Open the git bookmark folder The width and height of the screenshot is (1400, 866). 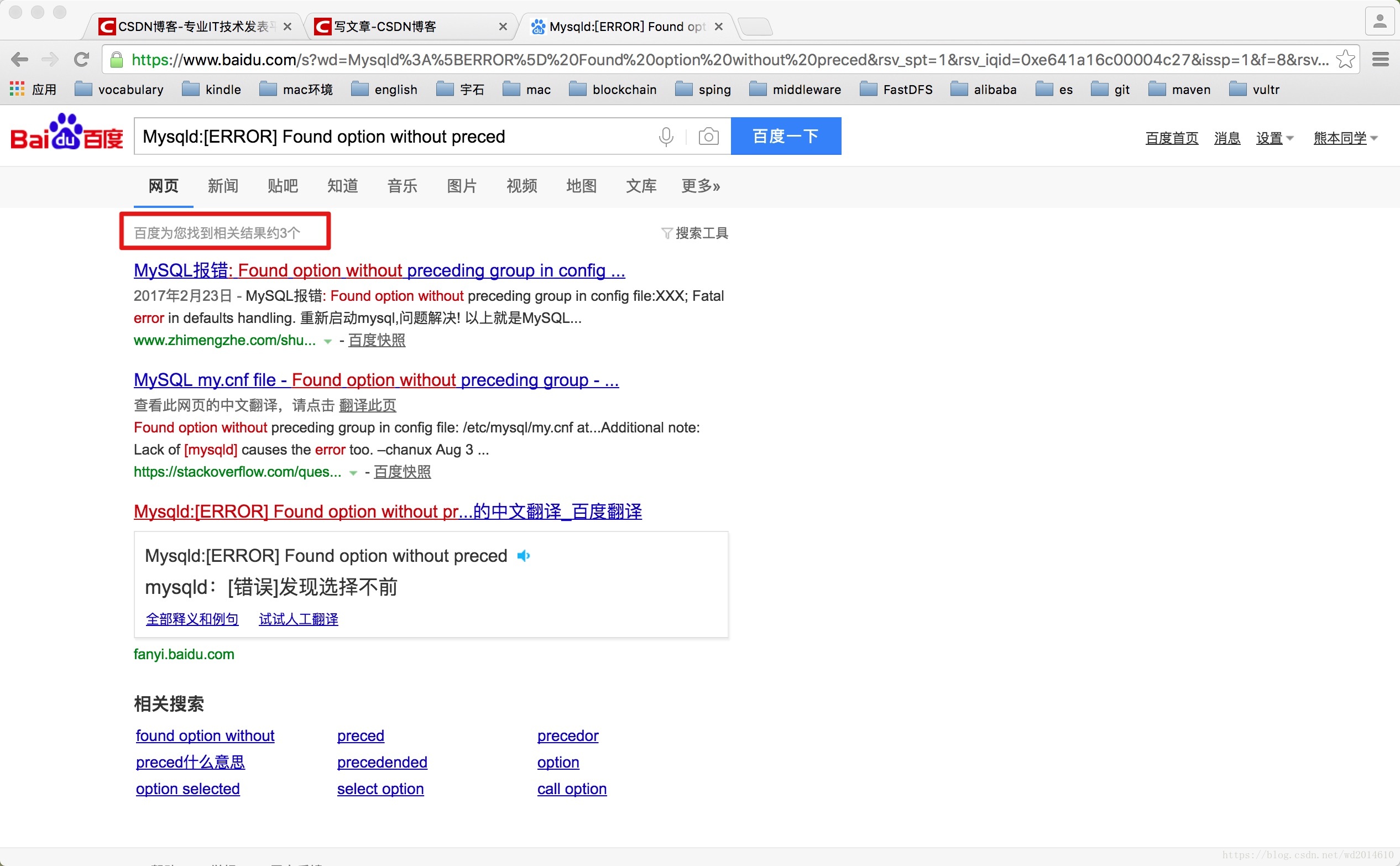(1110, 90)
